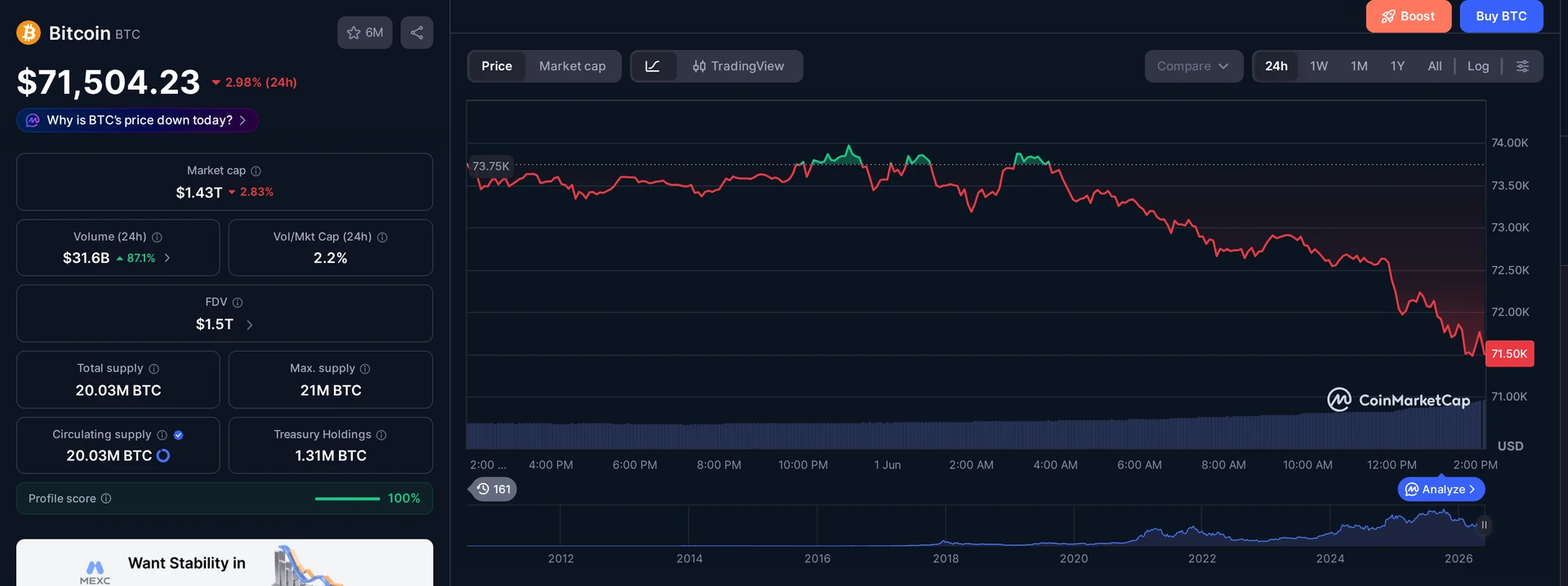This screenshot has height=586, width=1568.
Task: Click the $31.6B volume value
Action: (x=86, y=258)
